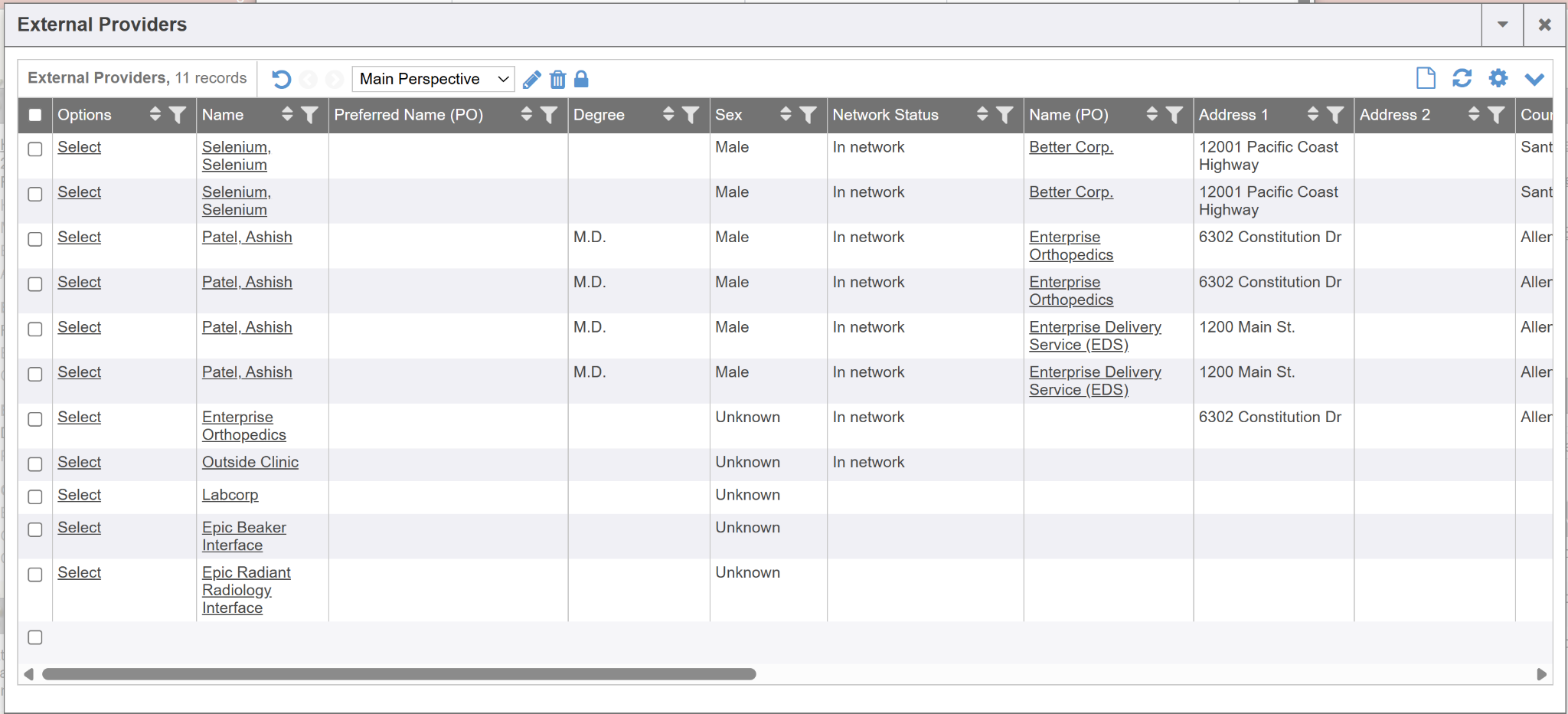Click the refresh records icon
This screenshot has height=714, width=1568.
1462,78
